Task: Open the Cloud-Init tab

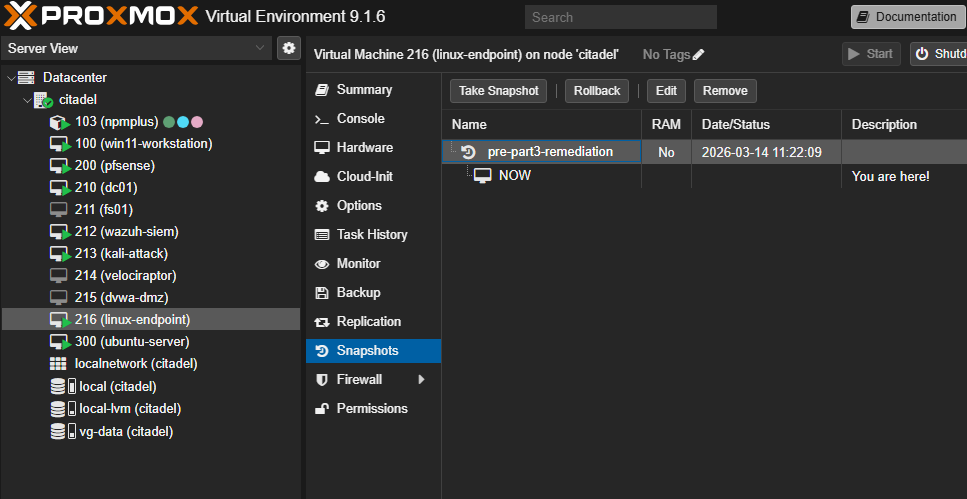Action: coord(374,176)
